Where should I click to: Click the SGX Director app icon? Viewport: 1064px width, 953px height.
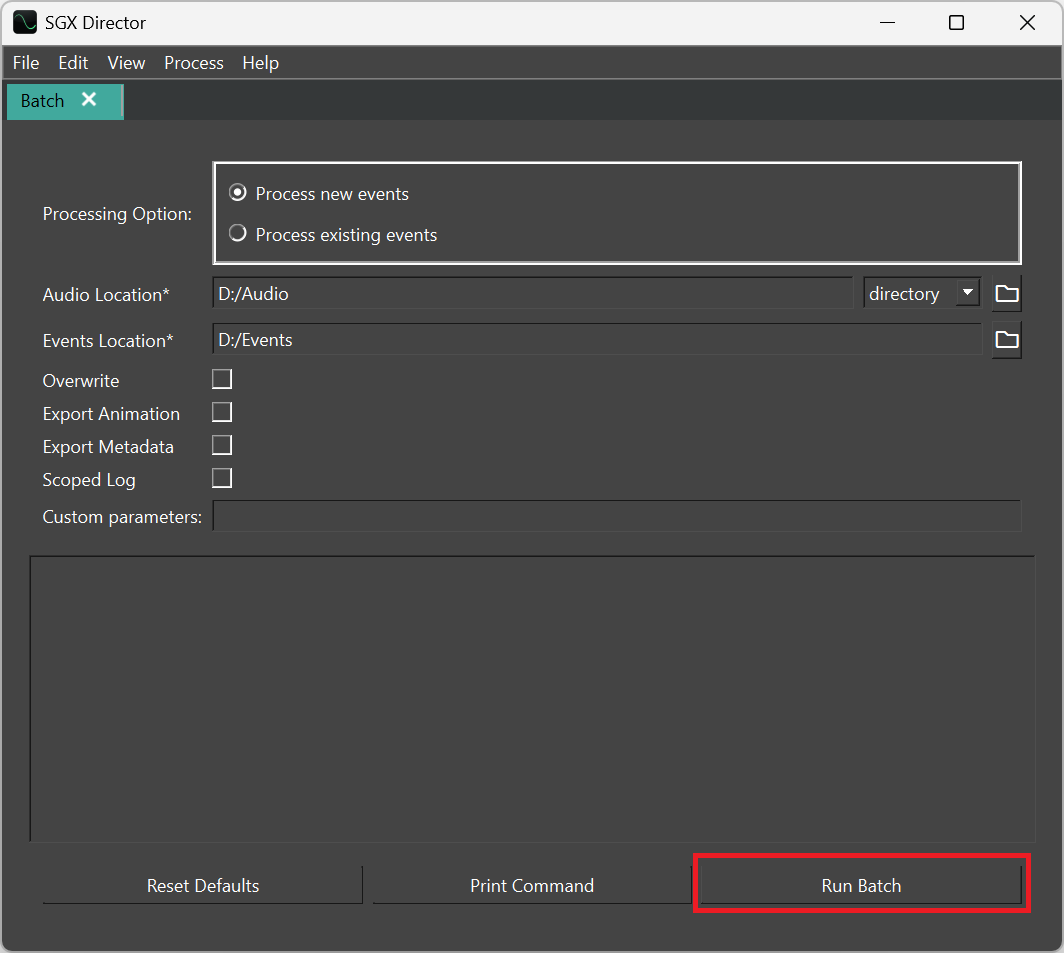[x=25, y=22]
